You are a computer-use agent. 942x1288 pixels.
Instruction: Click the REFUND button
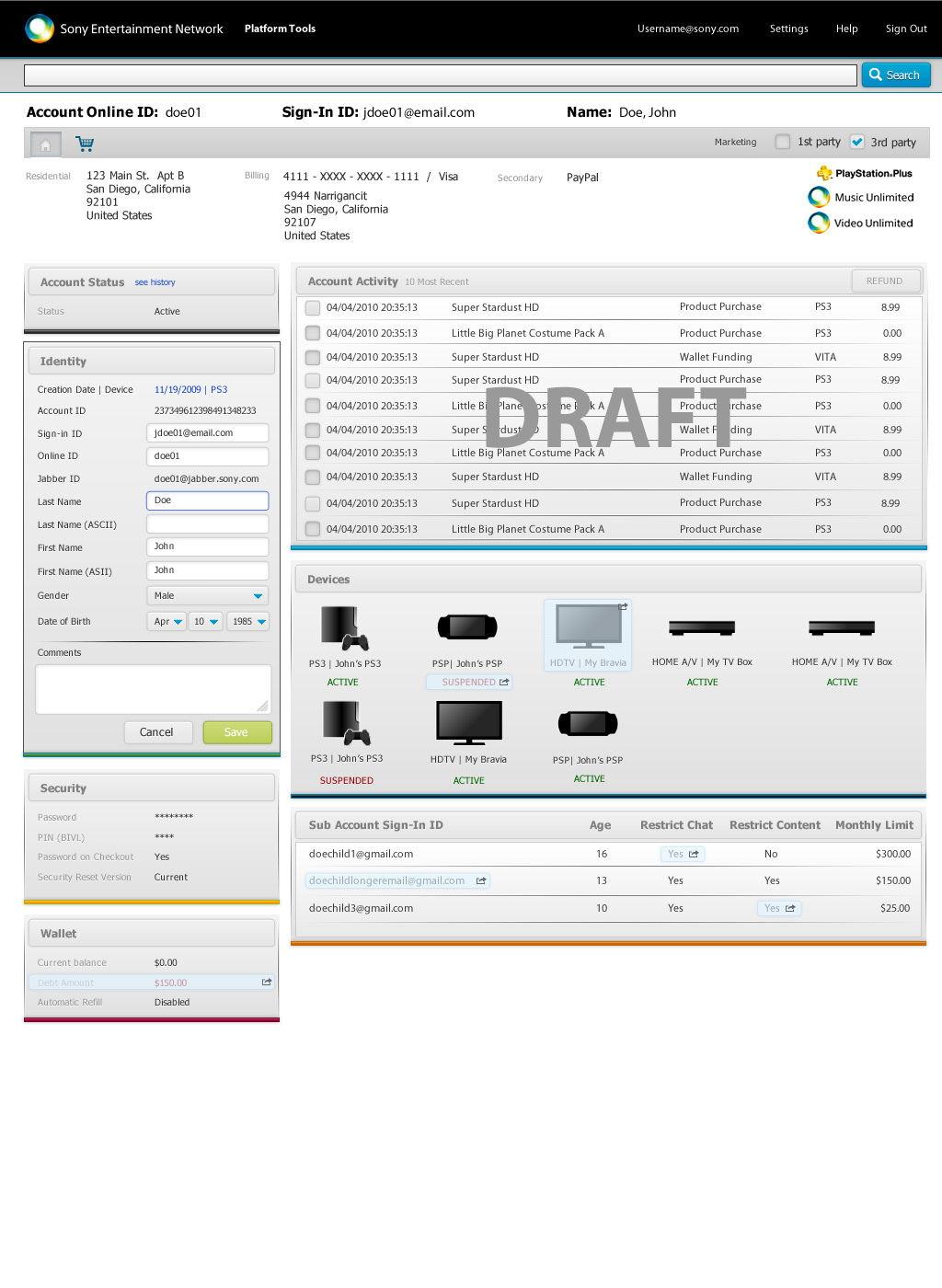click(x=884, y=282)
